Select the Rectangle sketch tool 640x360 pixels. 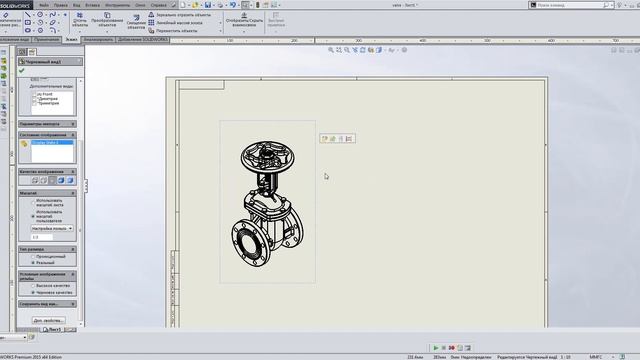click(27, 22)
